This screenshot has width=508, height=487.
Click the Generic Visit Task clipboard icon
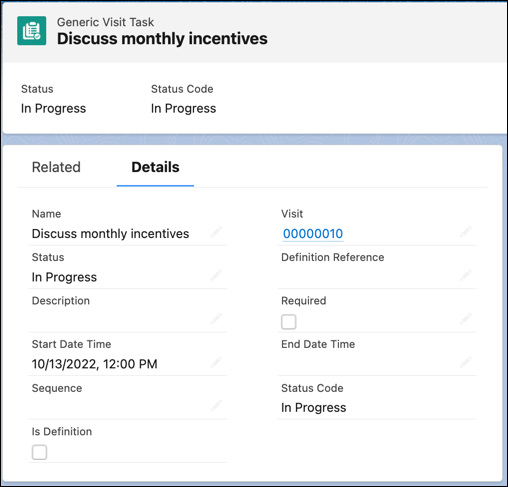point(32,31)
